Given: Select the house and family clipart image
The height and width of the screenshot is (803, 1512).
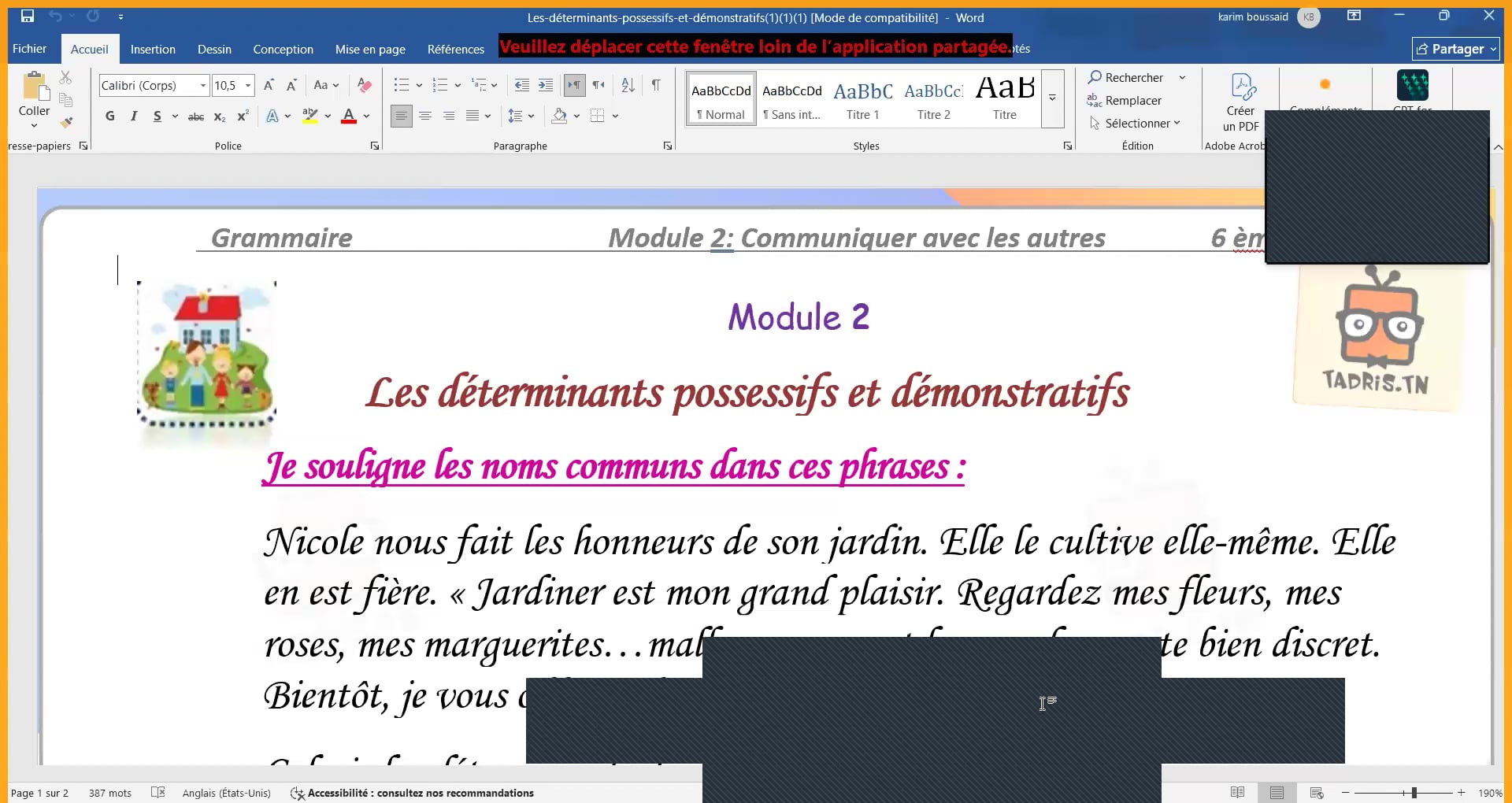Looking at the screenshot, I should pos(206,355).
